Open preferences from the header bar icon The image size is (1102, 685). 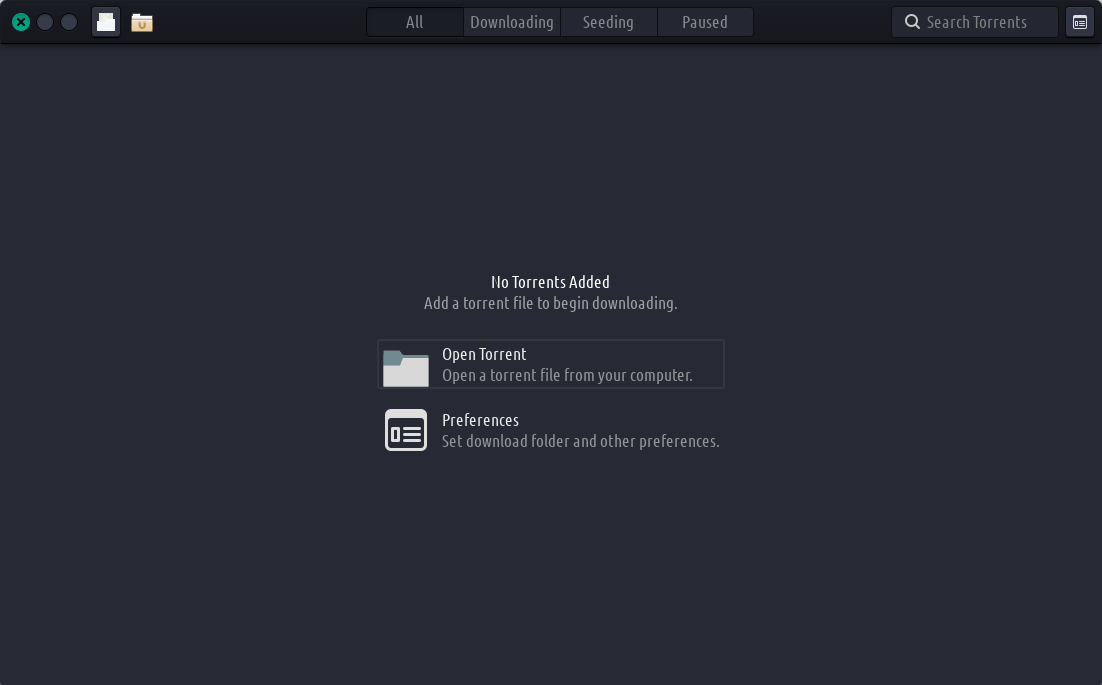click(x=1080, y=22)
